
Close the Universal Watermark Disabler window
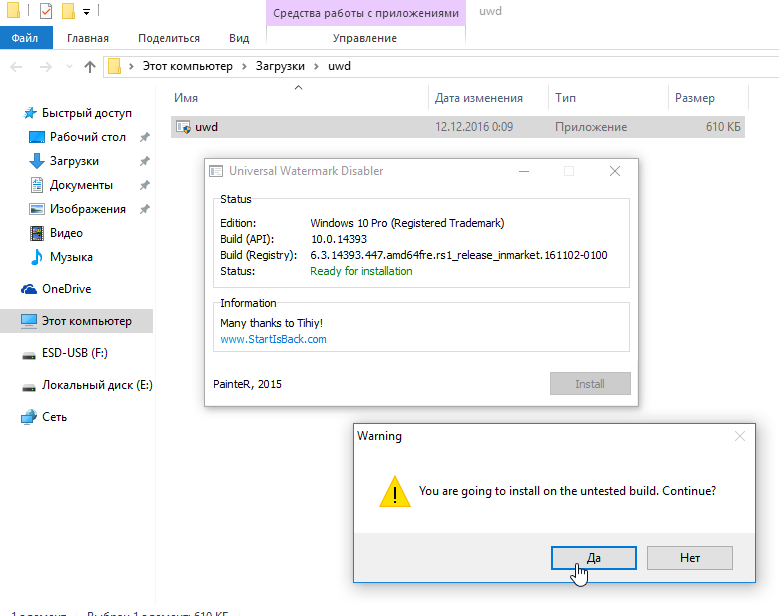615,171
